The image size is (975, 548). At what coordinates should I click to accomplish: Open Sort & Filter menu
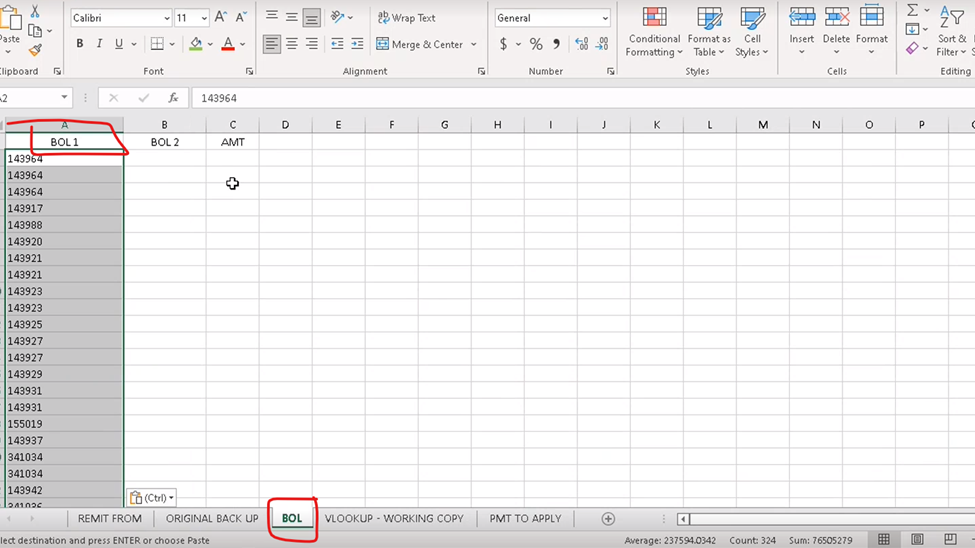(953, 32)
